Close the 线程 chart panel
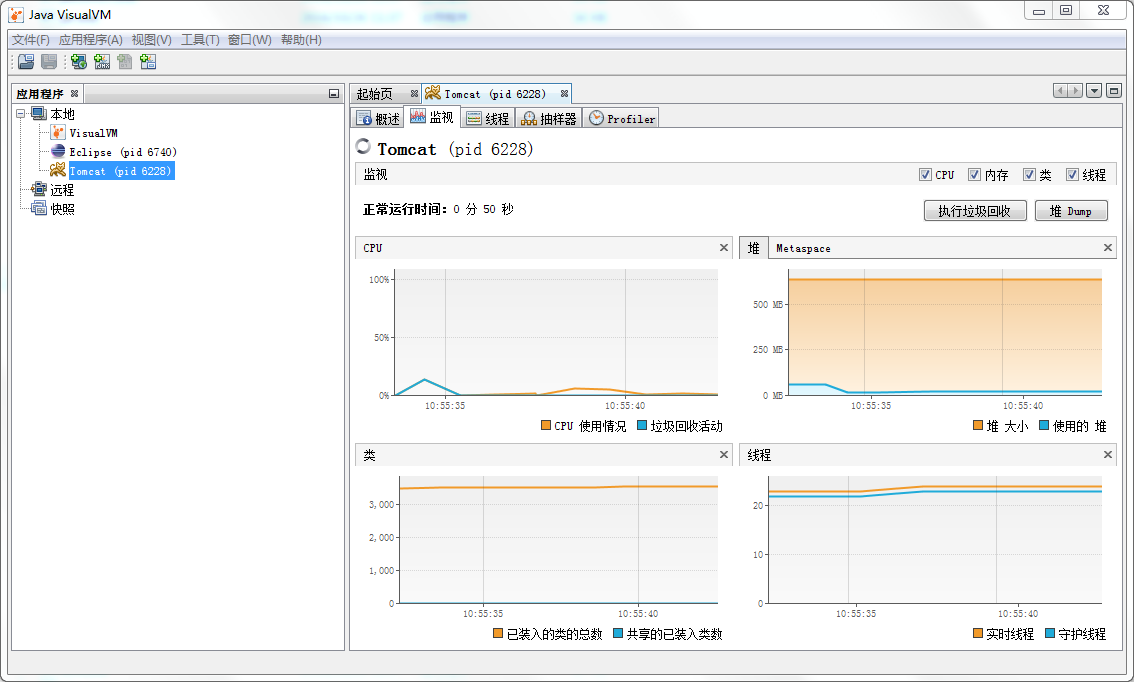The height and width of the screenshot is (682, 1134). 1108,454
